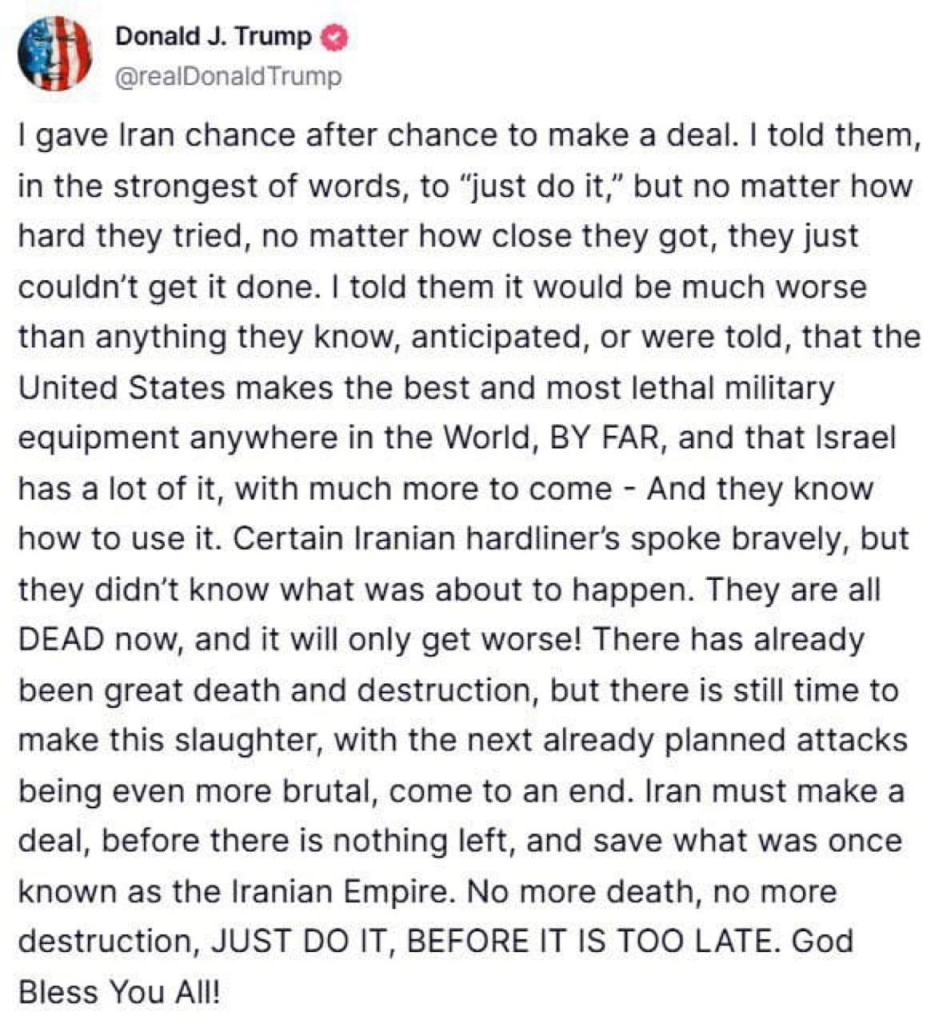Click the @realDonaldTrump handle
Screen dimensions: 947x1024
(x=229, y=76)
